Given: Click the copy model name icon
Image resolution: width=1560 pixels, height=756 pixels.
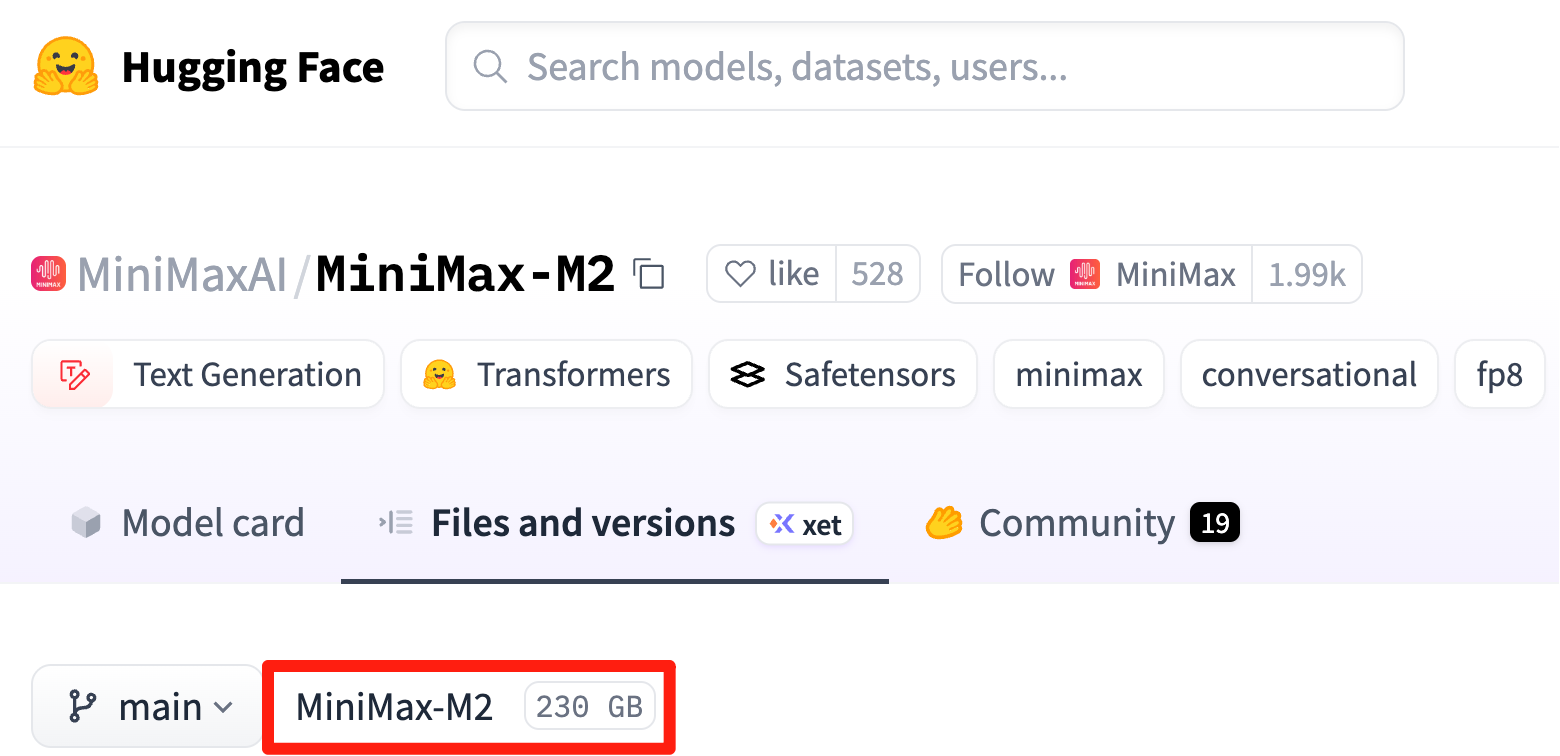Looking at the screenshot, I should [649, 274].
